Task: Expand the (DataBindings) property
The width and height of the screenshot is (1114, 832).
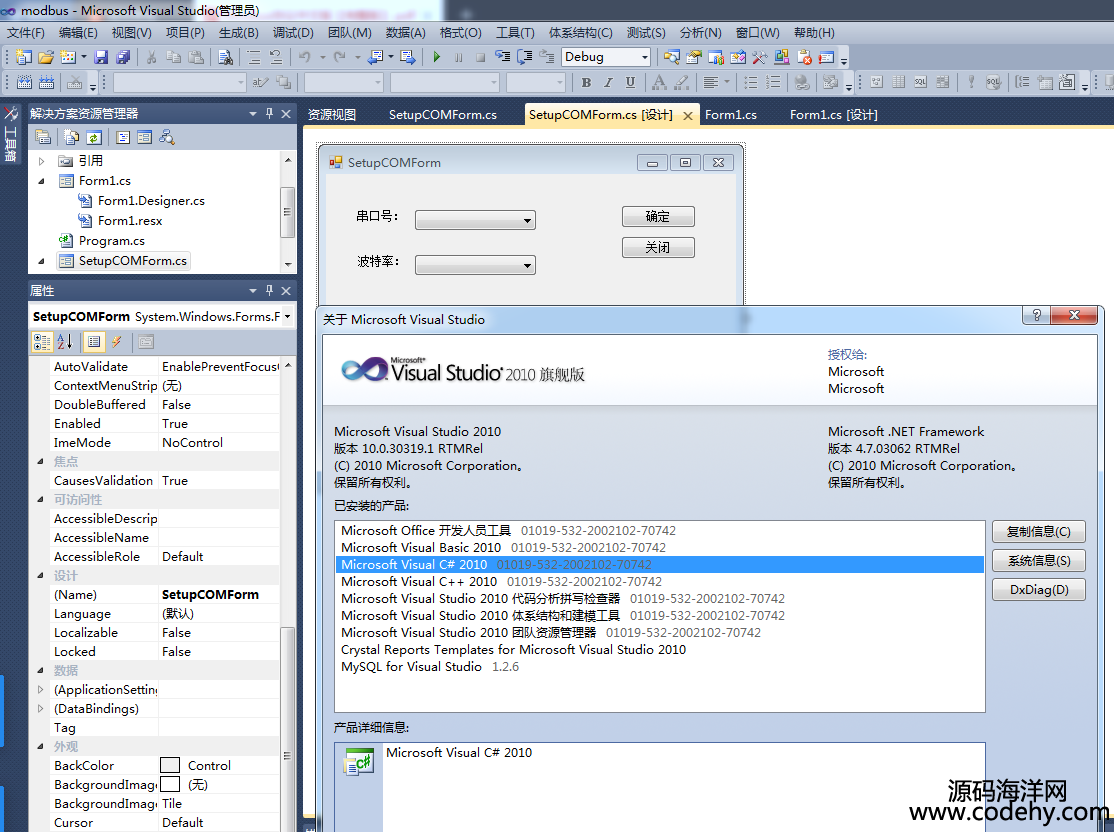Action: point(40,708)
